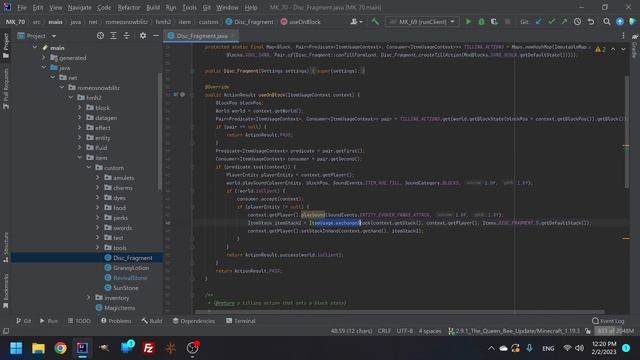Viewport: 640px width, 360px height.
Task: Click the Git branch status widget
Action: [x=514, y=331]
